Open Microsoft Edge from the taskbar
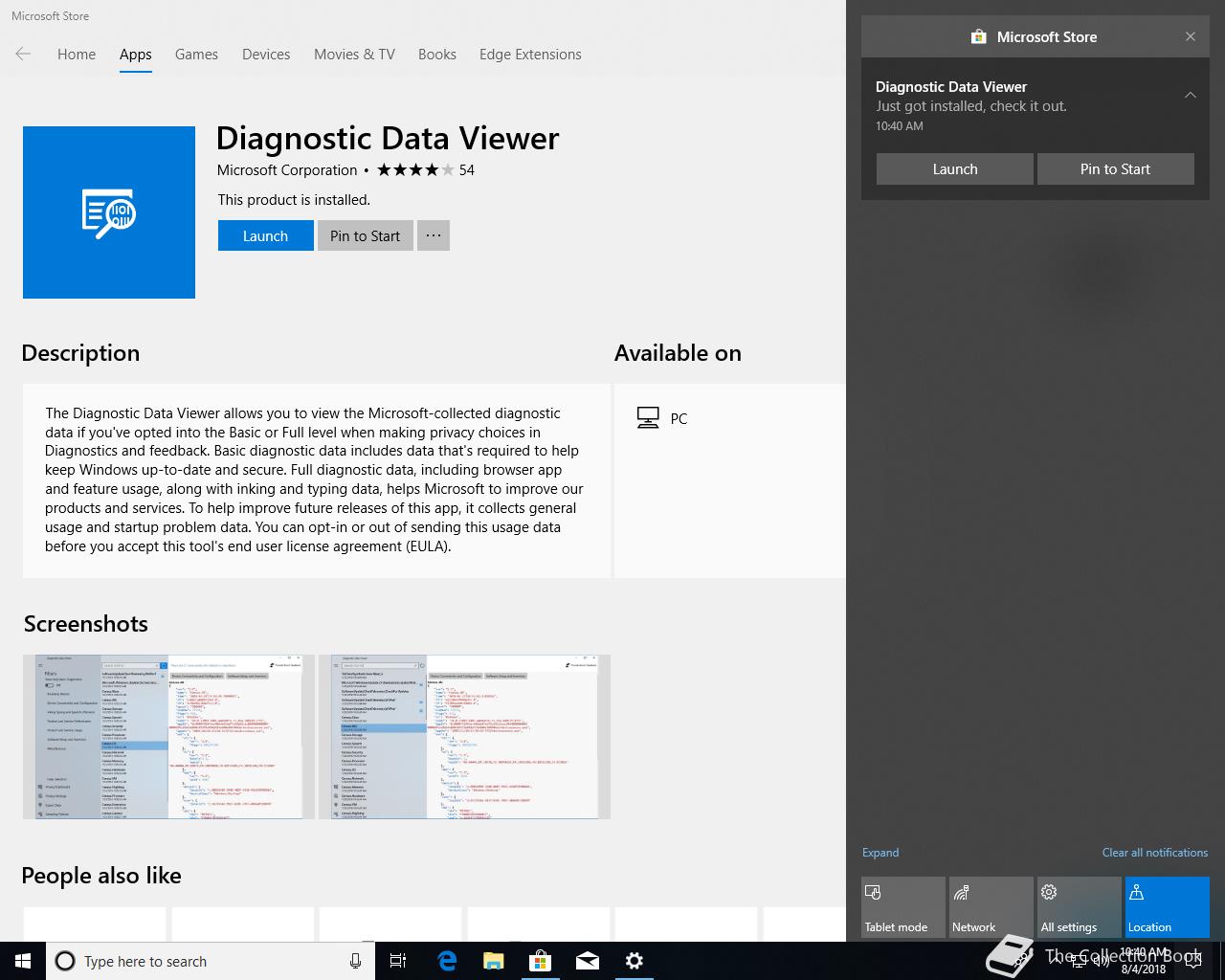Viewport: 1225px width, 980px height. pyautogui.click(x=447, y=961)
